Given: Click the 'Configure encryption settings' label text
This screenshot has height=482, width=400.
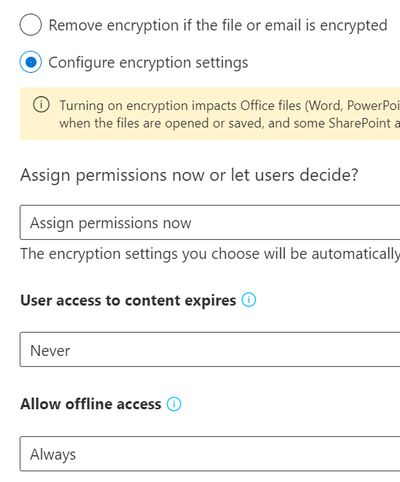Looking at the screenshot, I should click(x=148, y=63).
